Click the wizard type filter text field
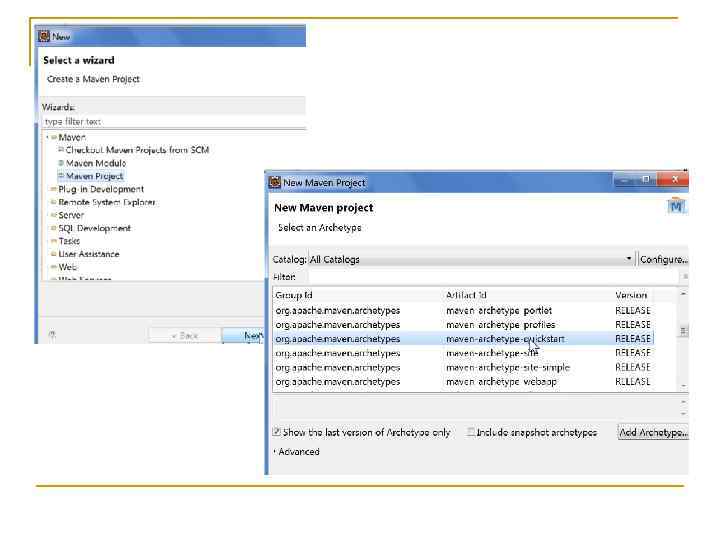 174,122
